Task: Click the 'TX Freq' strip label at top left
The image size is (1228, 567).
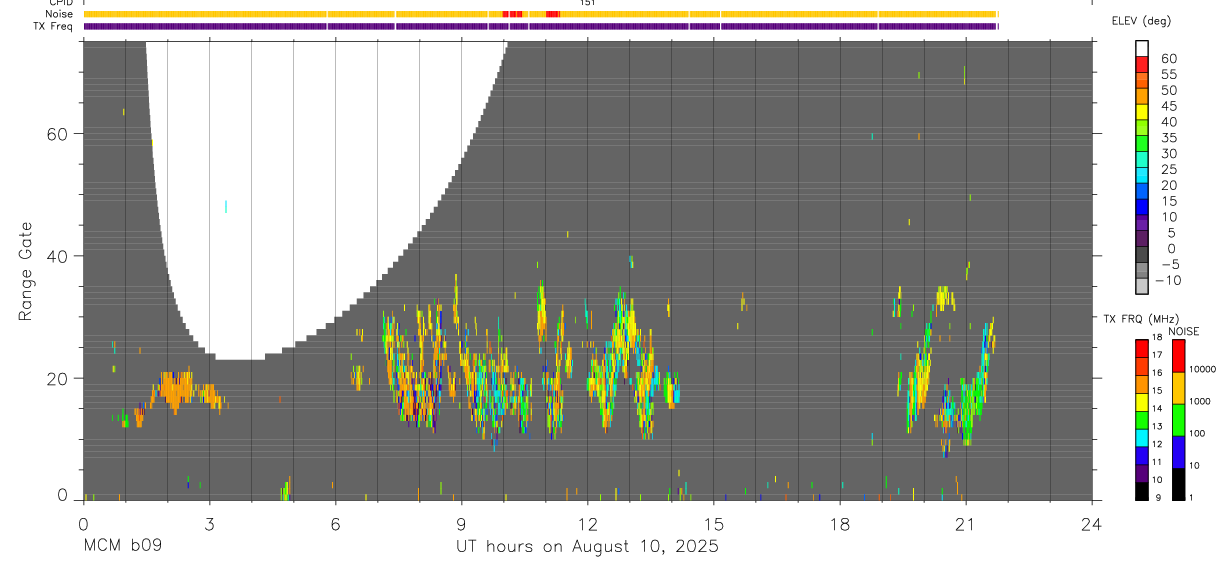Action: click(x=55, y=26)
